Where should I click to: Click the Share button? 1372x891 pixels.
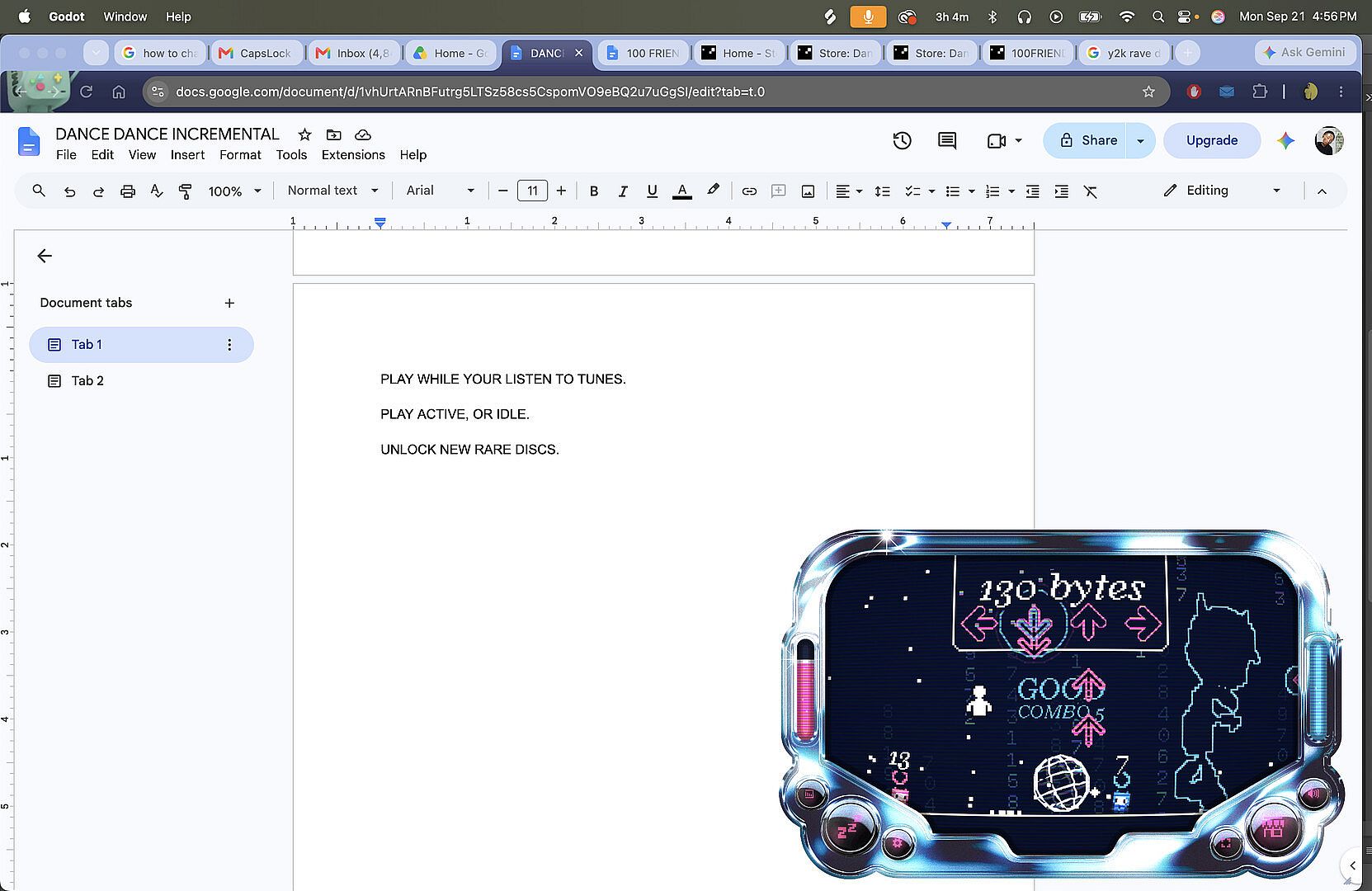pos(1088,140)
